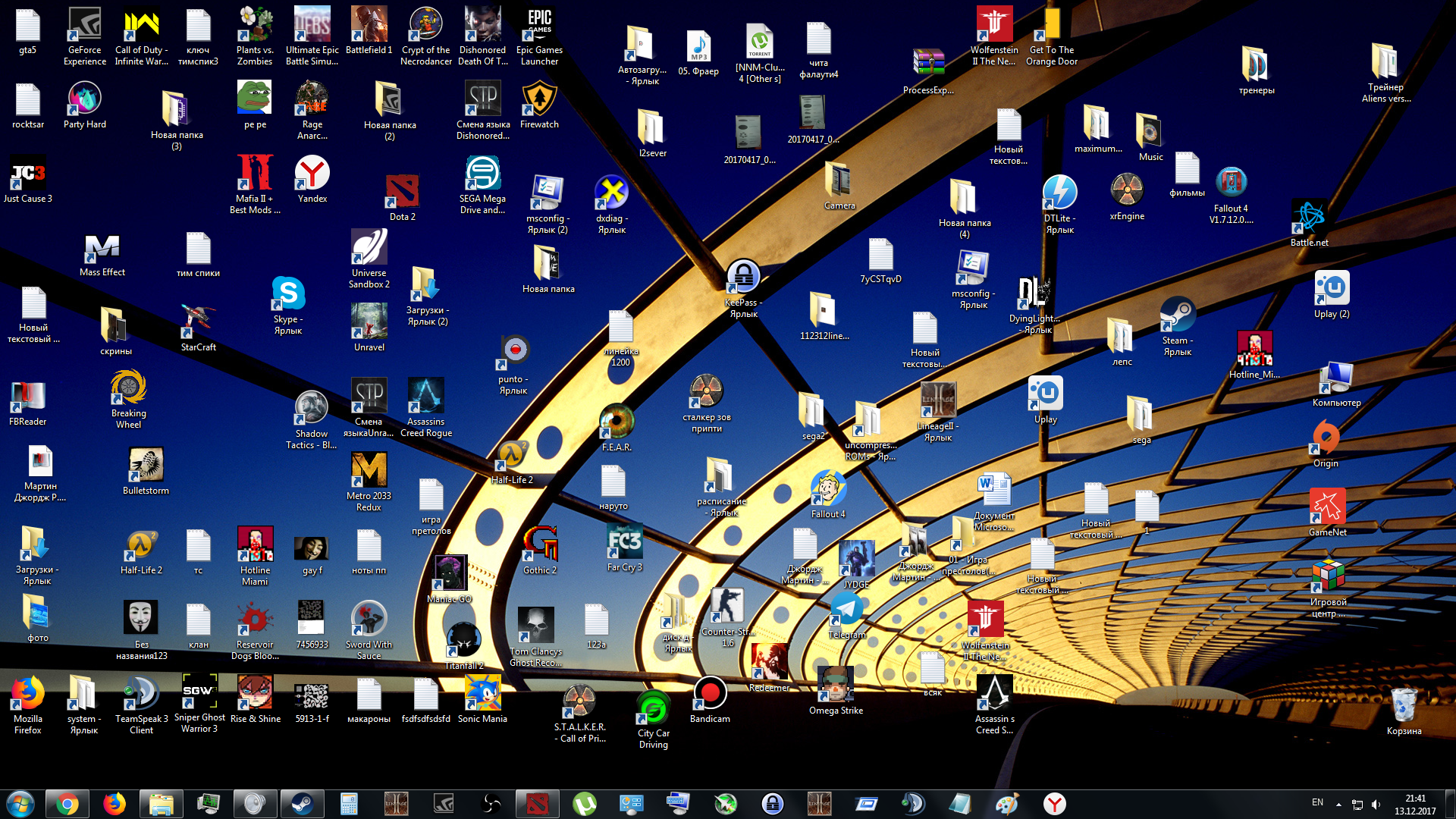
Task: Open Paint palette taskbar icon
Action: pos(1007,804)
